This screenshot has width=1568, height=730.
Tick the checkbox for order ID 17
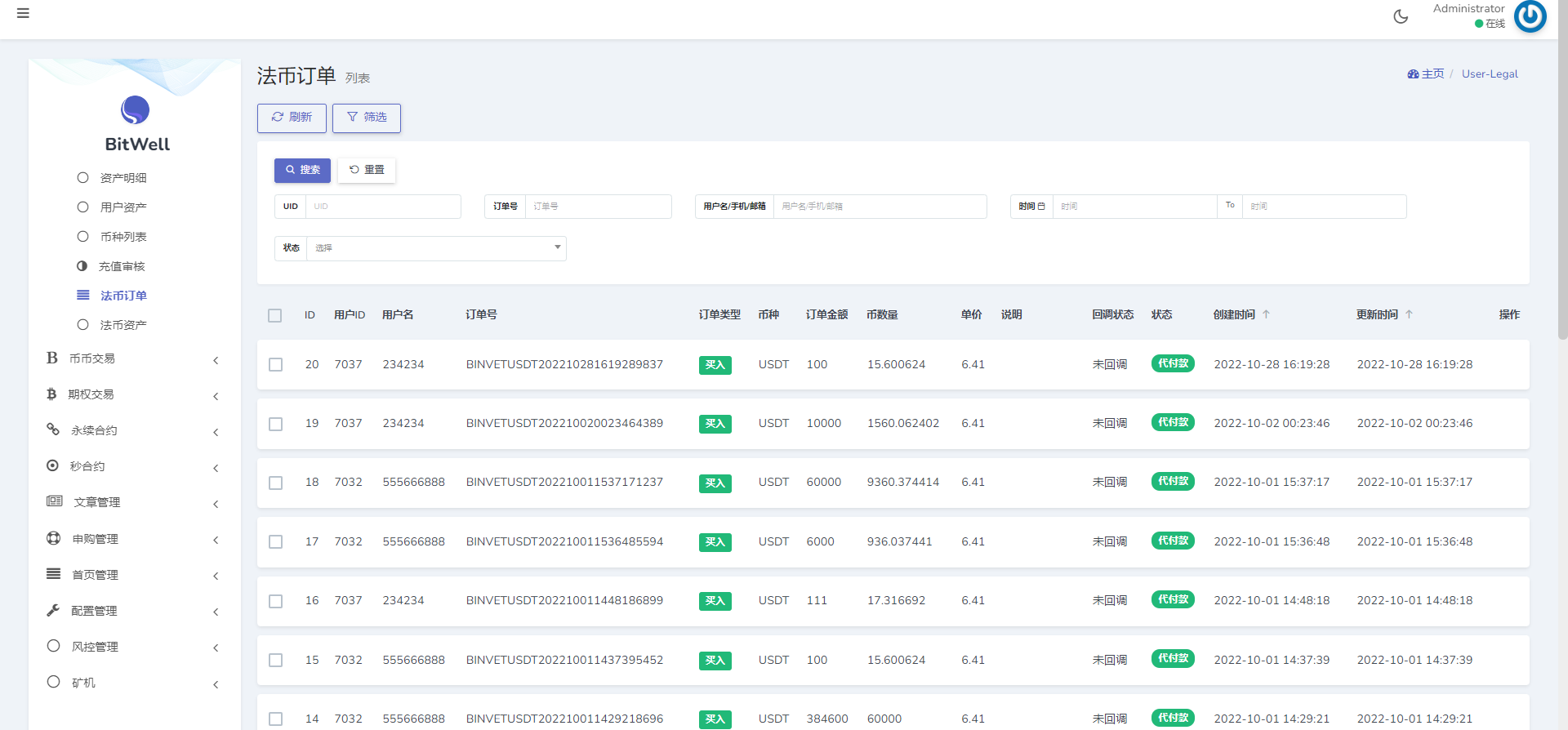pos(276,542)
